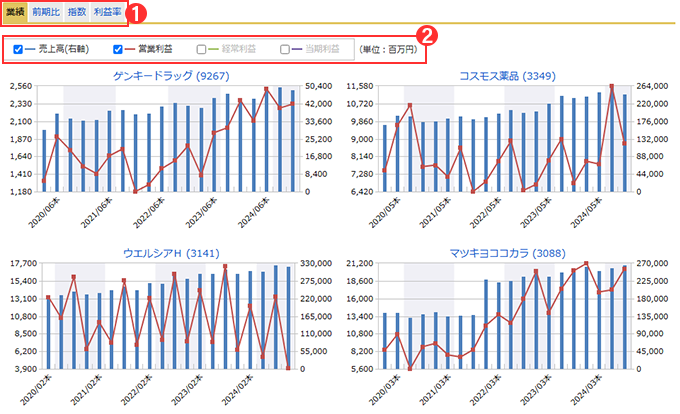The width and height of the screenshot is (680, 414).
Task: Open the マツキヨココカラ (3088) link
Action: point(507,253)
